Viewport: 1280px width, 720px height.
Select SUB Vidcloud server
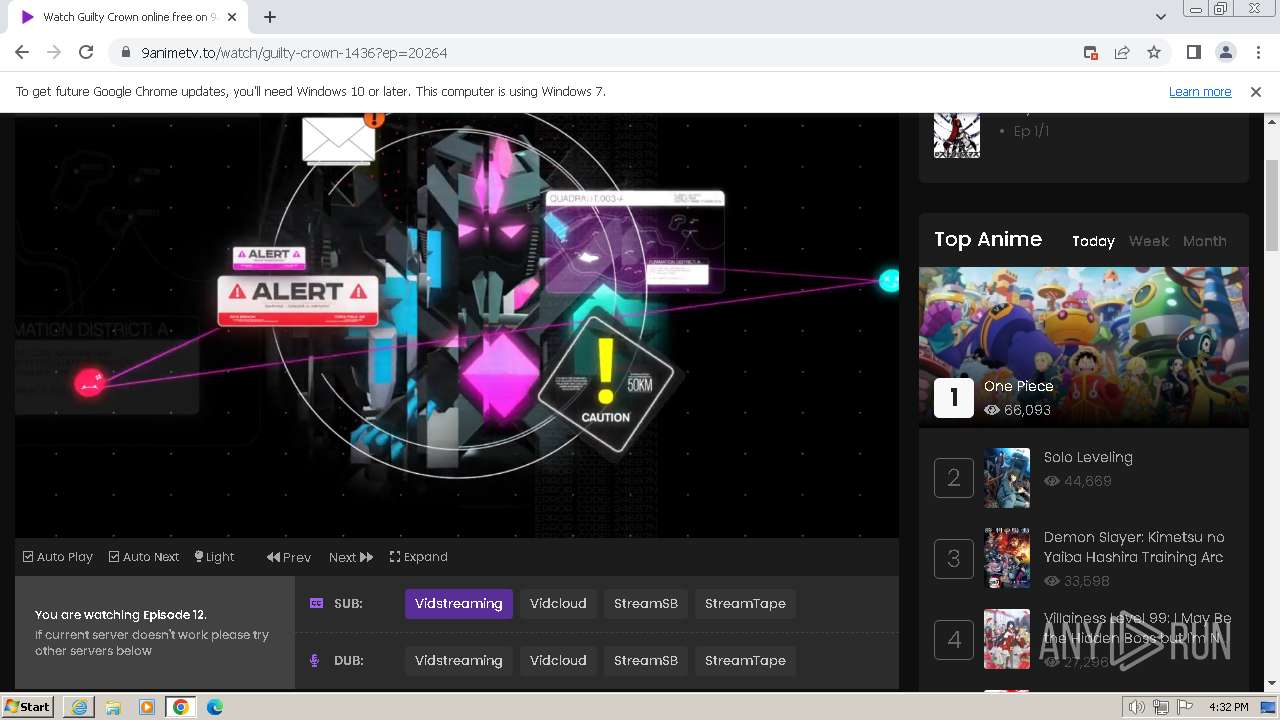558,604
